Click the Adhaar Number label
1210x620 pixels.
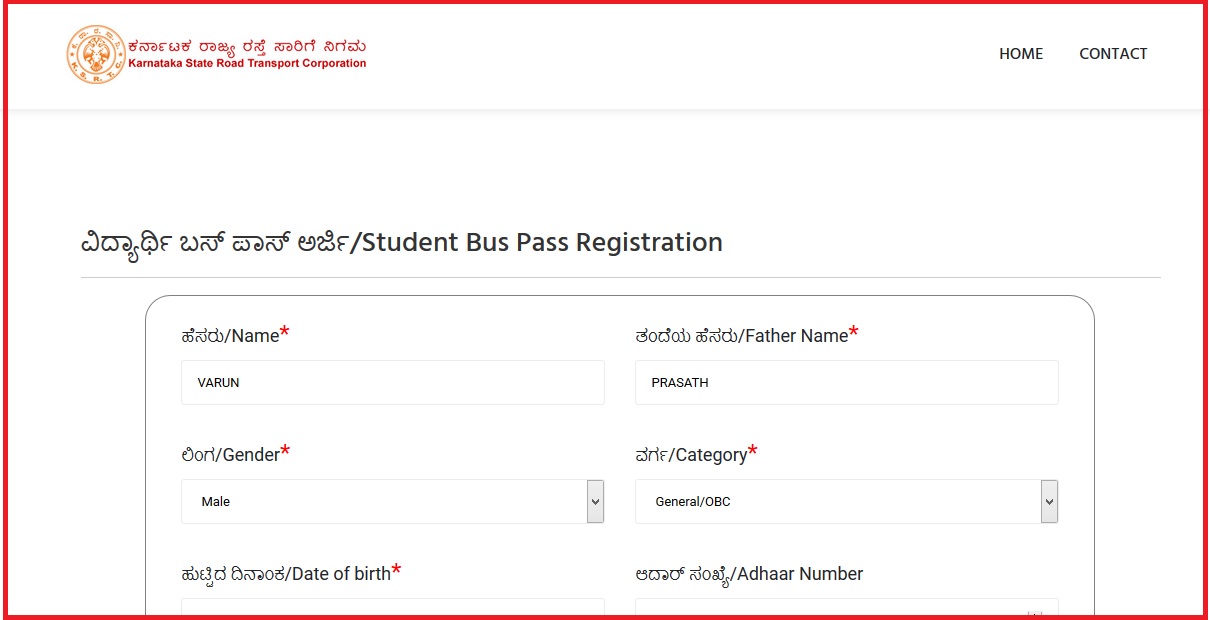(748, 574)
